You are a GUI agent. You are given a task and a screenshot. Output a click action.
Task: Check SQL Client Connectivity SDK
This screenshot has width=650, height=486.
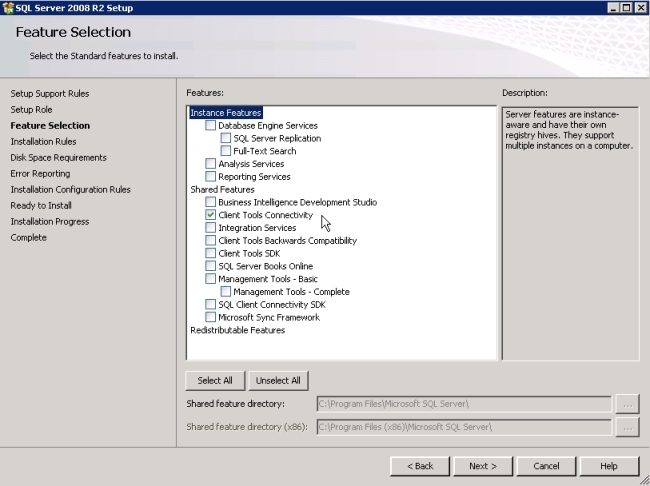click(x=211, y=304)
